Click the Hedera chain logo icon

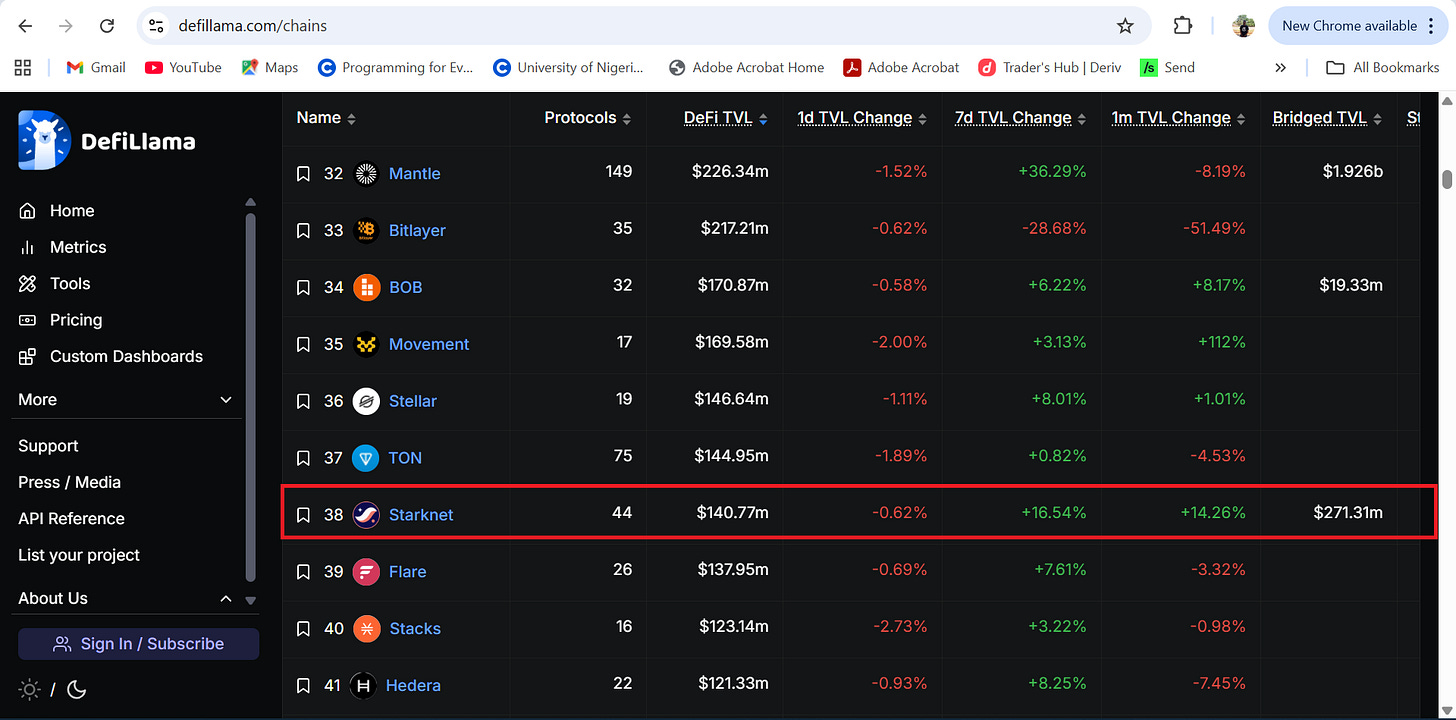[362, 687]
